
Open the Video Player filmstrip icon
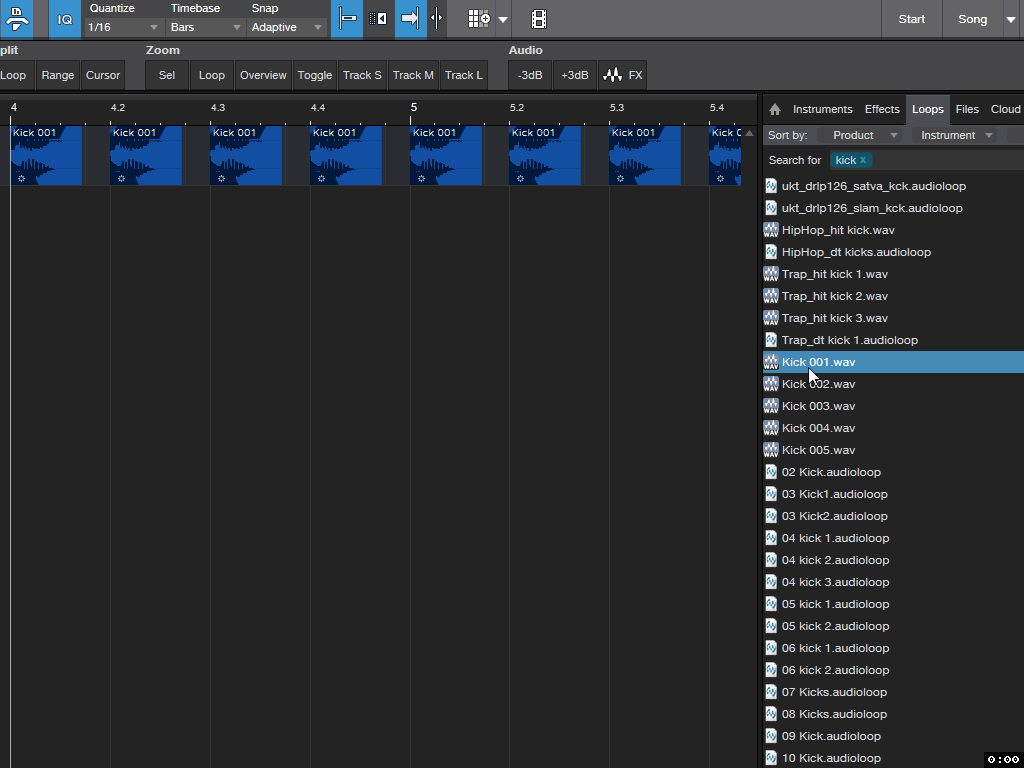point(539,19)
